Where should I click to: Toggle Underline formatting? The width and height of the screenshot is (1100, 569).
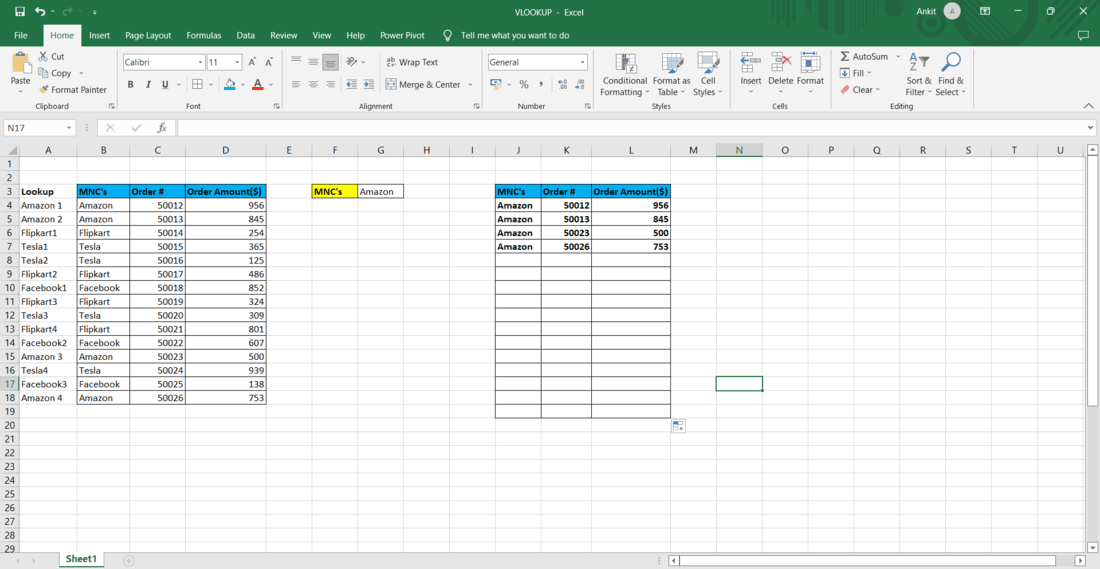tap(166, 84)
